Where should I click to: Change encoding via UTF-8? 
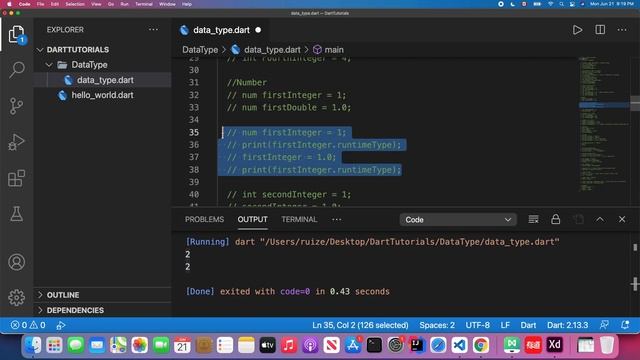click(478, 325)
